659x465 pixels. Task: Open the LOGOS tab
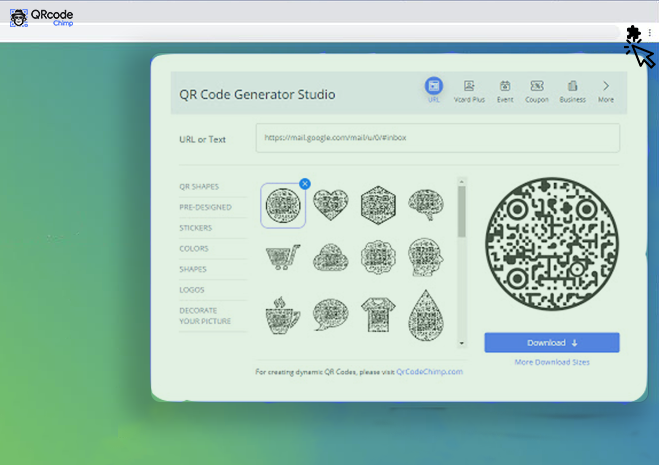192,289
